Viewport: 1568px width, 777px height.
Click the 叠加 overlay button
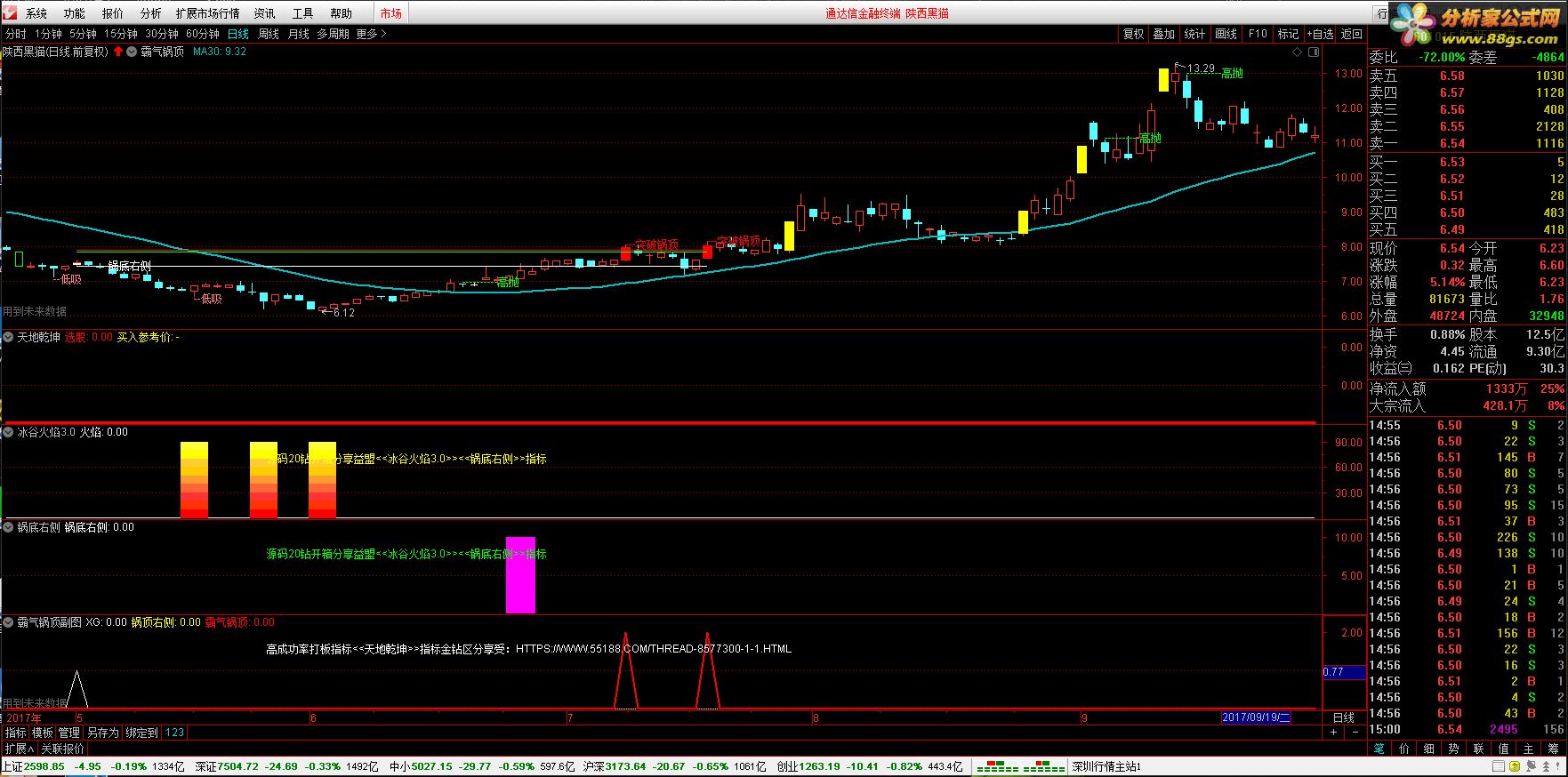(x=1164, y=34)
